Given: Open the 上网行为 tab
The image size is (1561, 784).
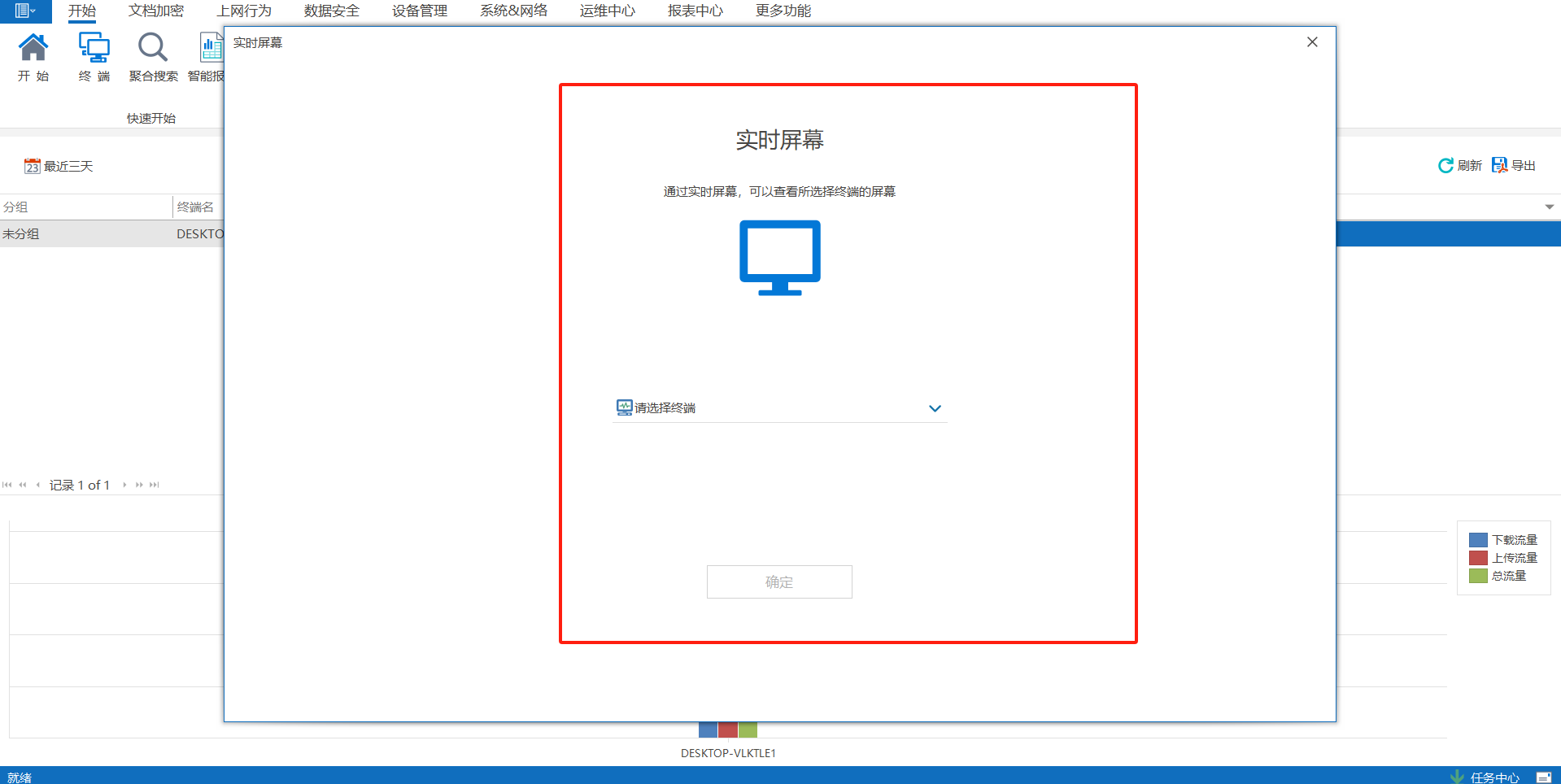Looking at the screenshot, I should pyautogui.click(x=244, y=11).
